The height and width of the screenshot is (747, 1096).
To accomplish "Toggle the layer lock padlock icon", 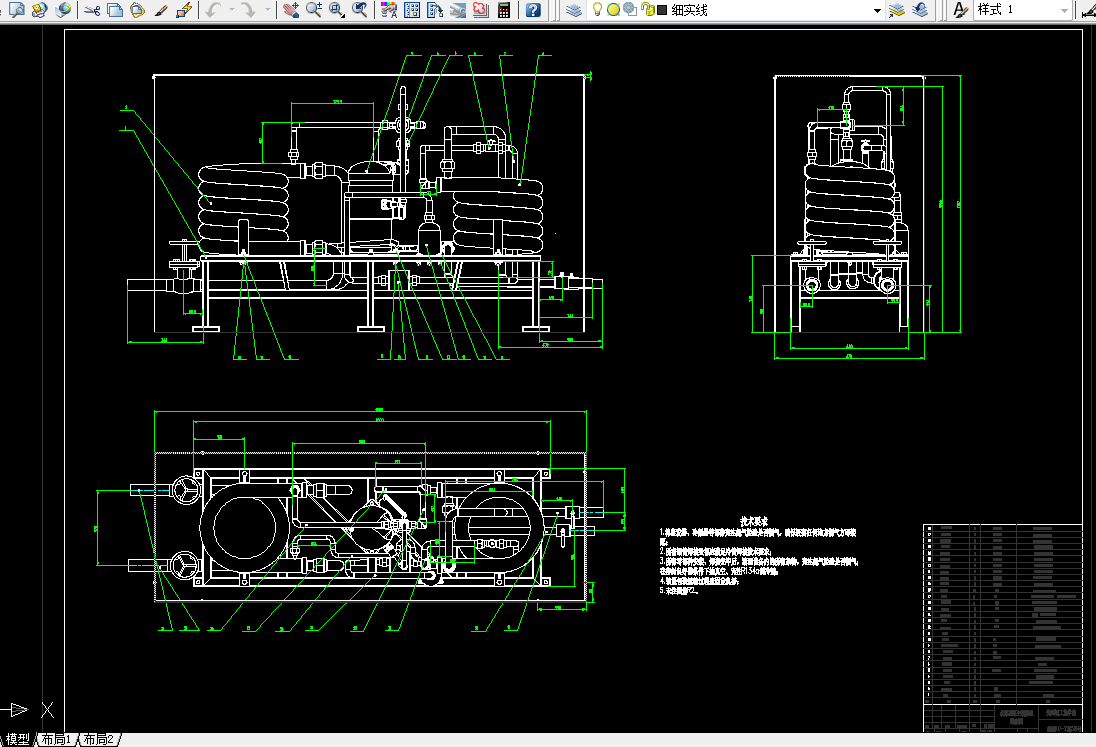I will tap(647, 10).
